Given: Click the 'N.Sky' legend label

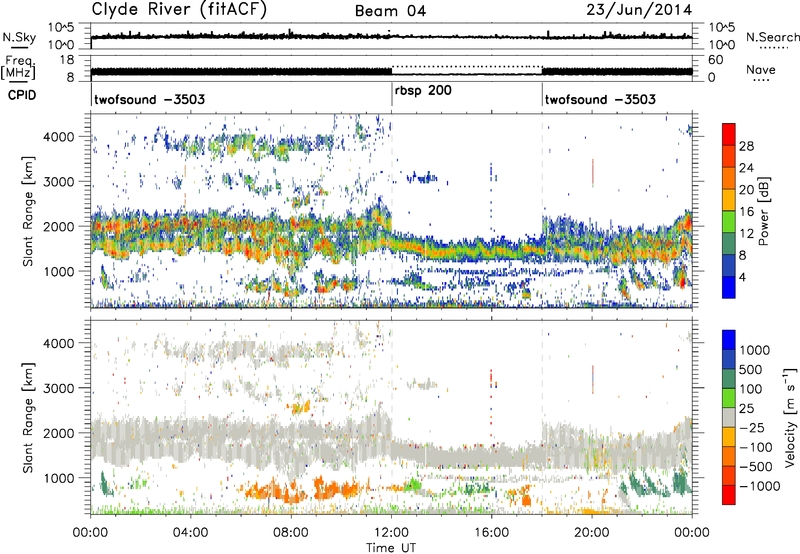Looking at the screenshot, I should [19, 37].
